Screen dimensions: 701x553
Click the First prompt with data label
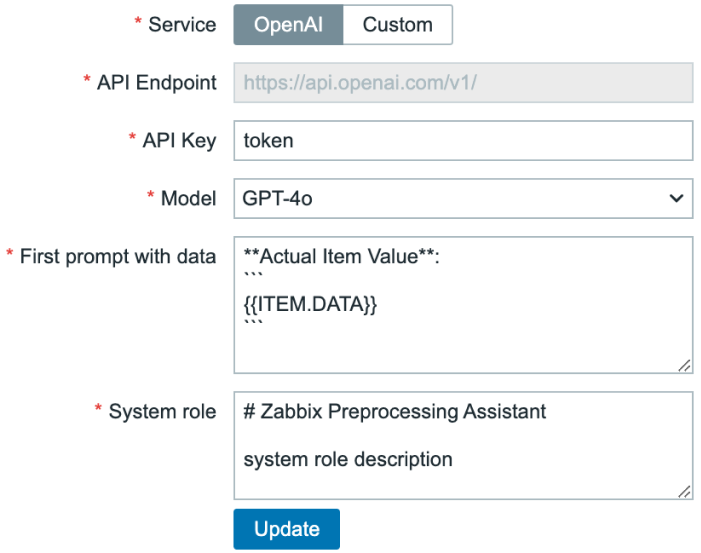(118, 257)
